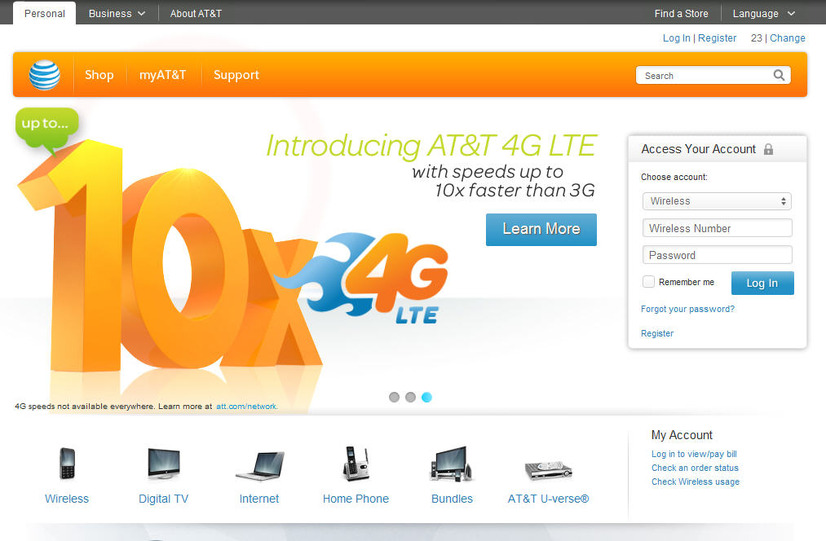Click the Introducing AT&T 4G LTE headline

pyautogui.click(x=431, y=146)
